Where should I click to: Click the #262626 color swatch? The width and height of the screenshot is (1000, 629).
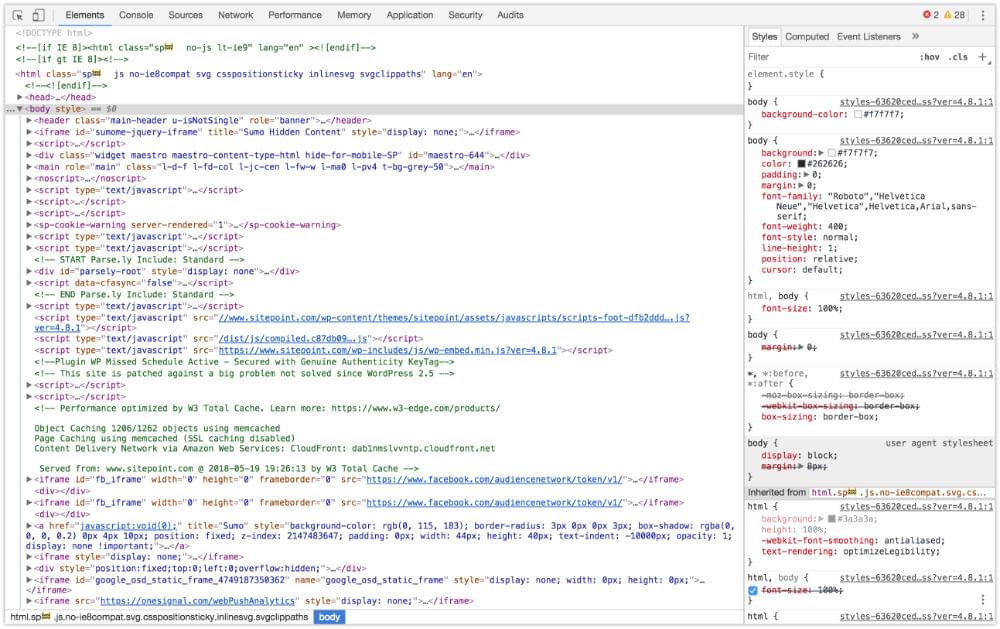click(802, 163)
